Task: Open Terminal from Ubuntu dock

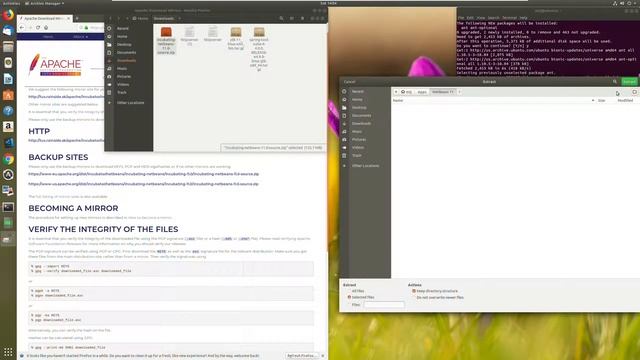Action: click(8, 207)
